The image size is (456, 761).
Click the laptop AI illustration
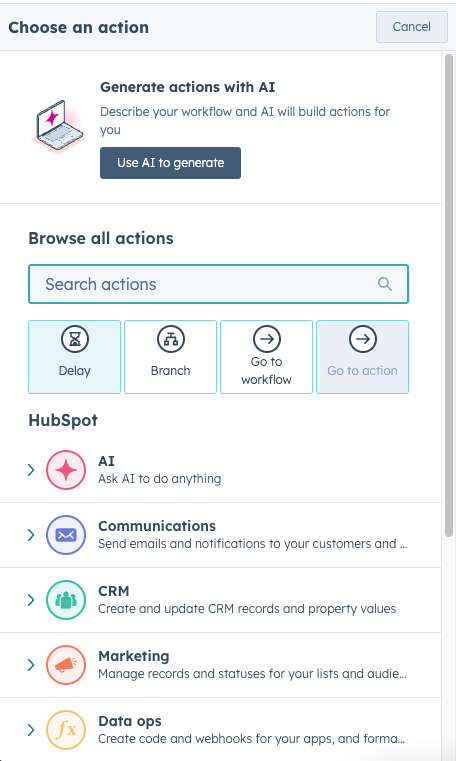click(57, 126)
